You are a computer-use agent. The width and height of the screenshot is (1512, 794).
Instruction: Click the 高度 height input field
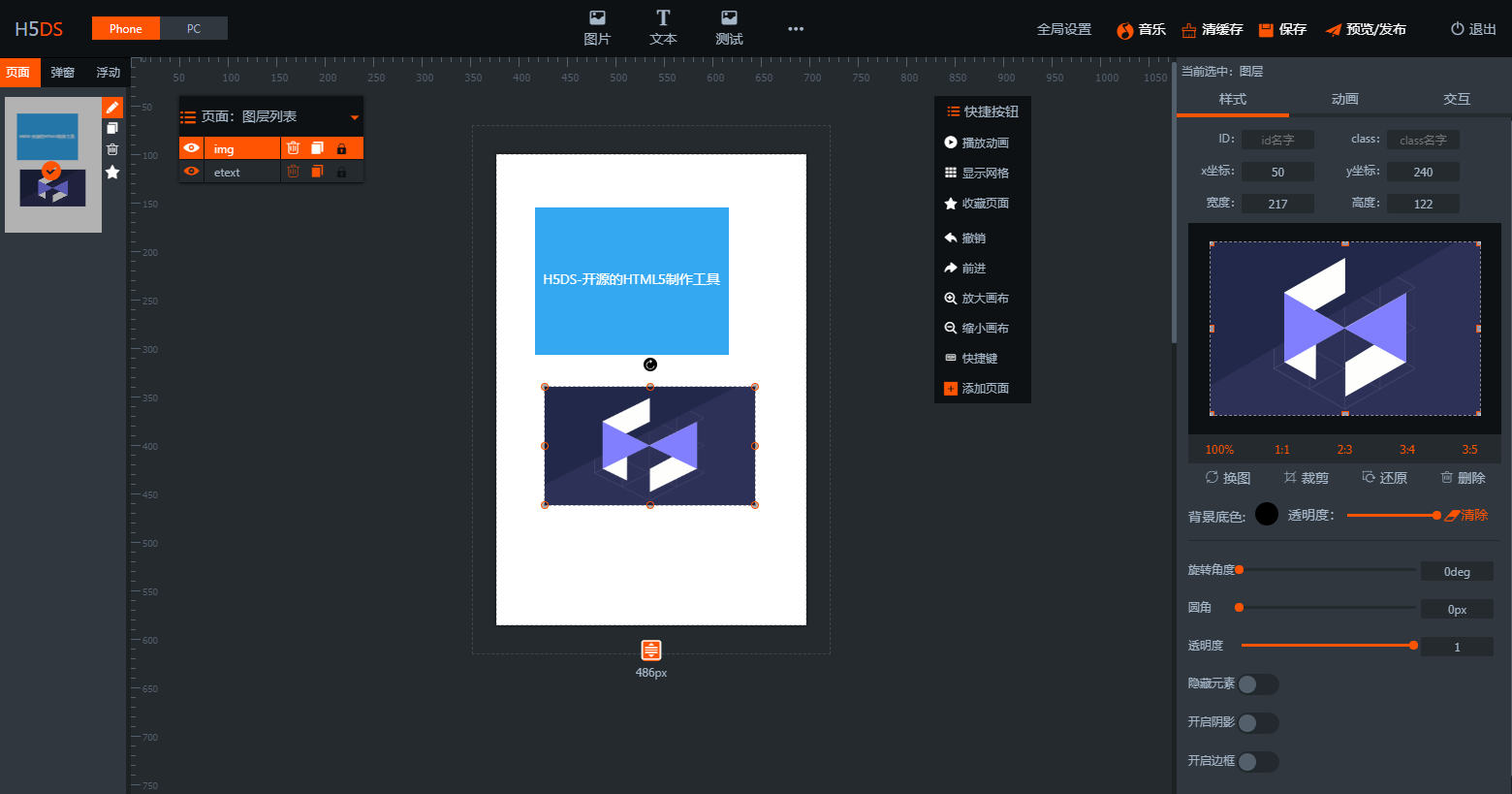(1423, 204)
